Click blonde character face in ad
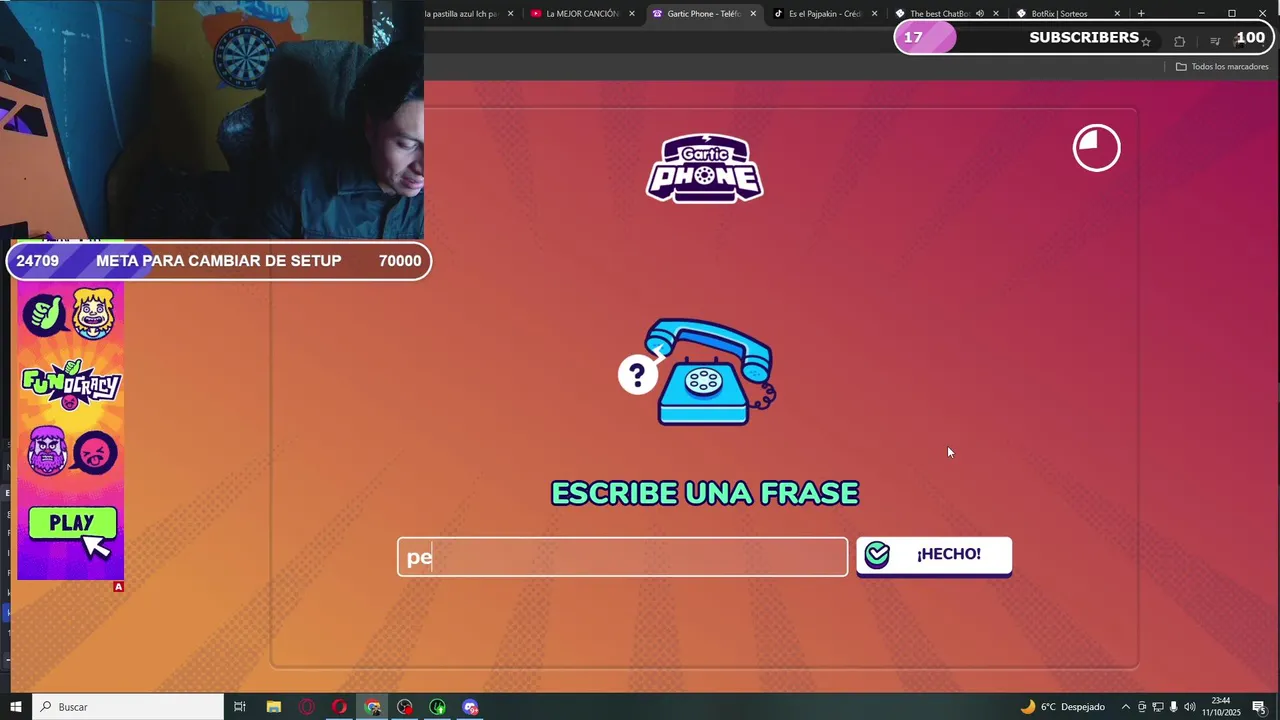 (94, 314)
